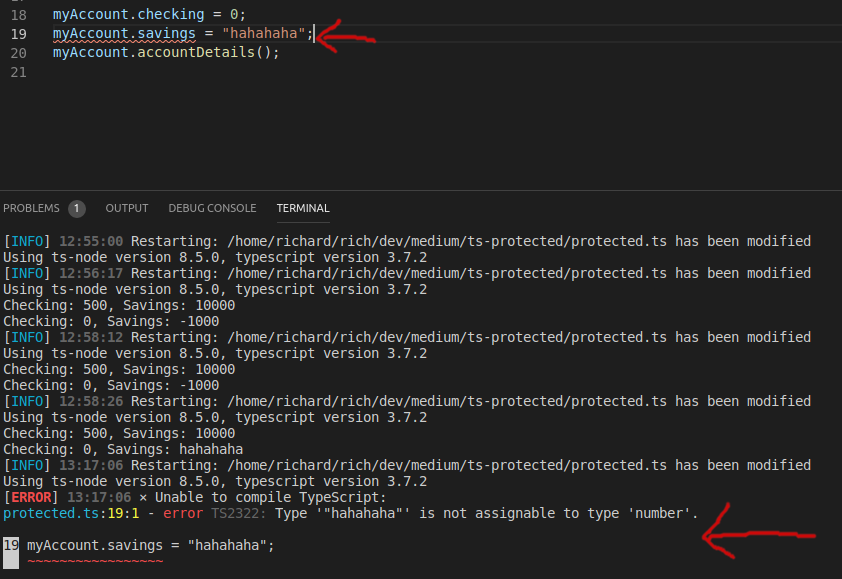This screenshot has height=579, width=842.
Task: Click the latest [INFO] restart message
Action: pyautogui.click(x=30, y=465)
